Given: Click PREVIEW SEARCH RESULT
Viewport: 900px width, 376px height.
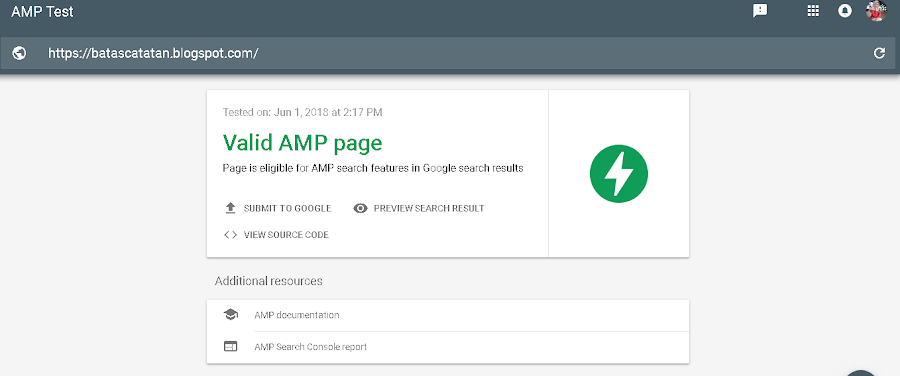Looking at the screenshot, I should (429, 208).
